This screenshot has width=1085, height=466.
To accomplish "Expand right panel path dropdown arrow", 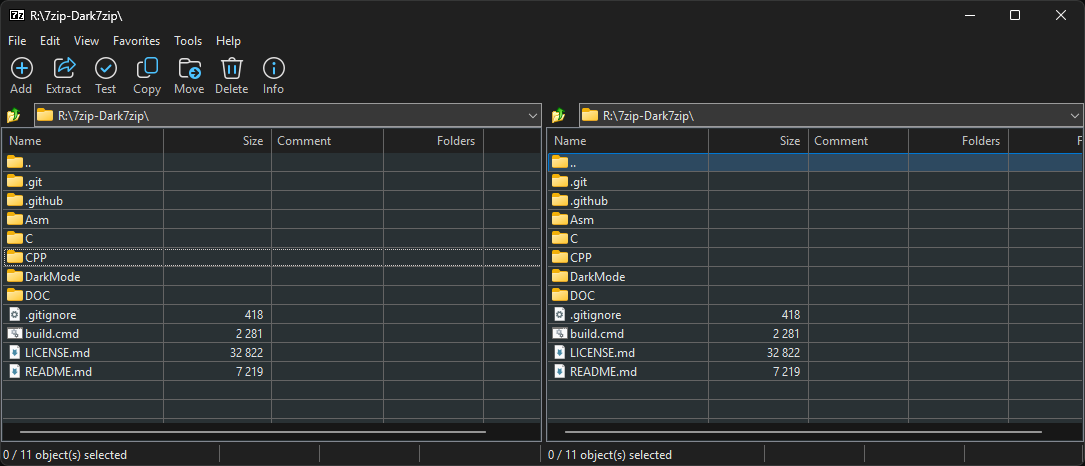I will (1075, 116).
